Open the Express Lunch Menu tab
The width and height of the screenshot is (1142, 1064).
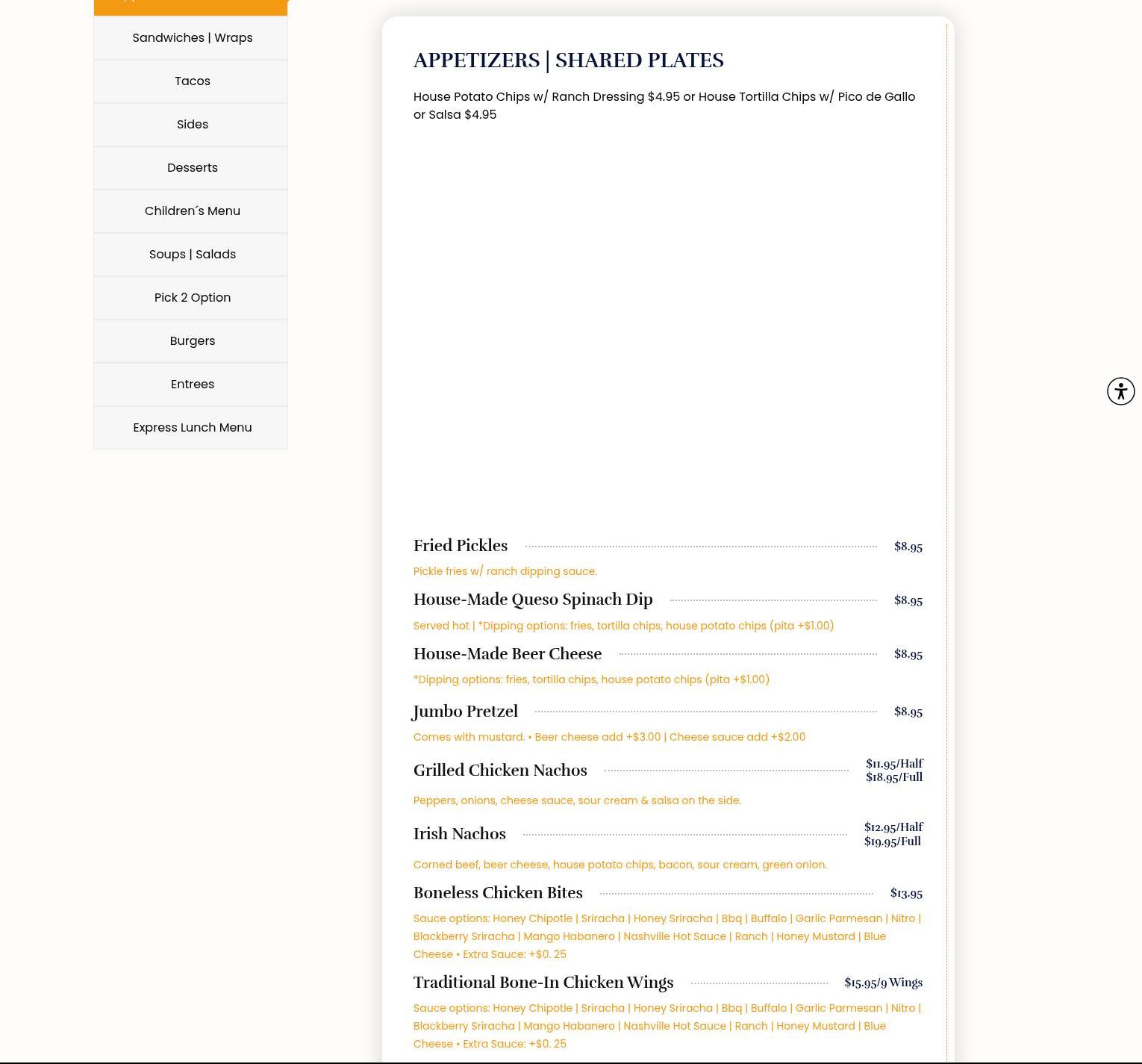click(x=192, y=428)
